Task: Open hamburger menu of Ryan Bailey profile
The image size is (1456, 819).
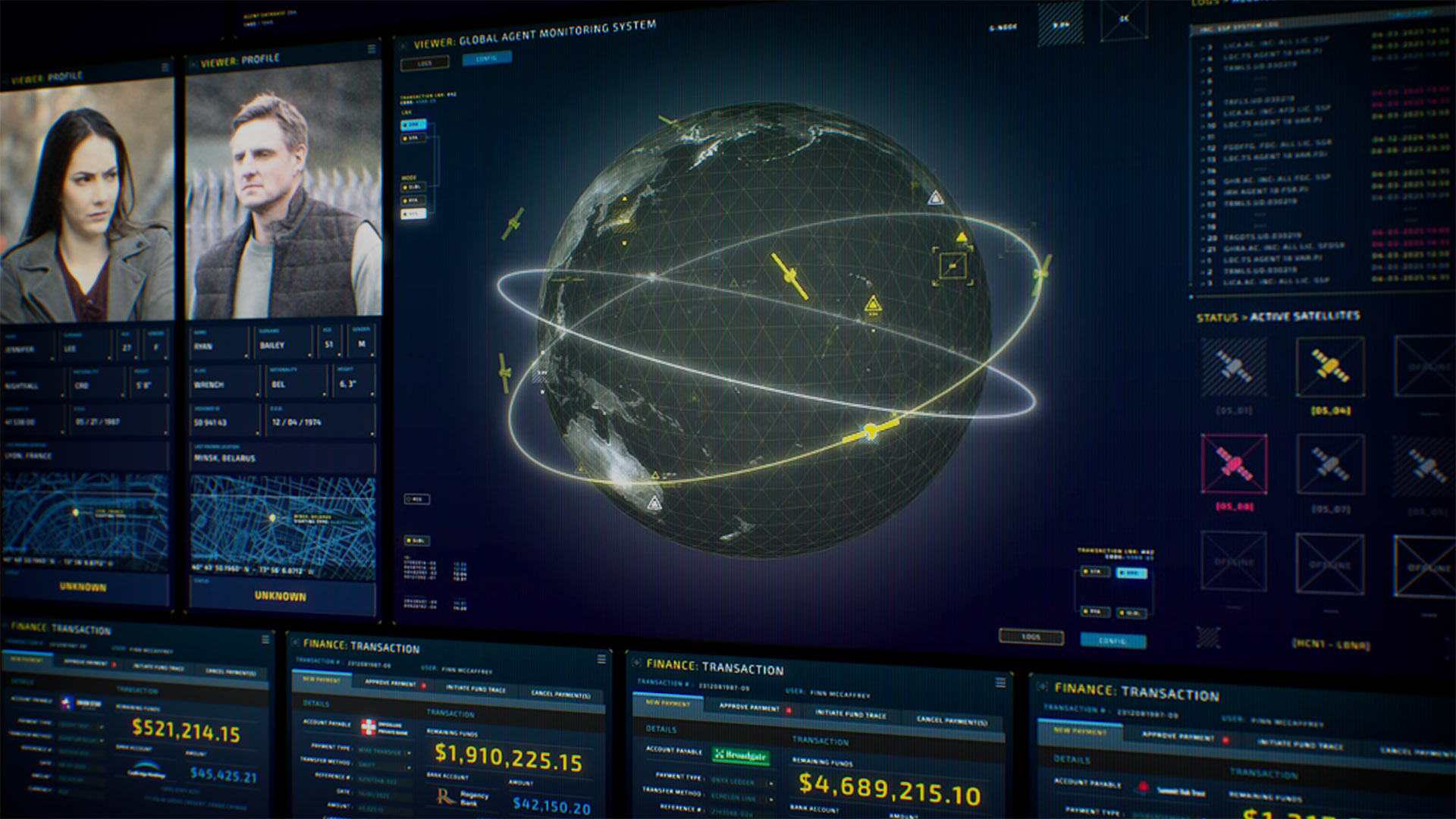Action: (372, 49)
